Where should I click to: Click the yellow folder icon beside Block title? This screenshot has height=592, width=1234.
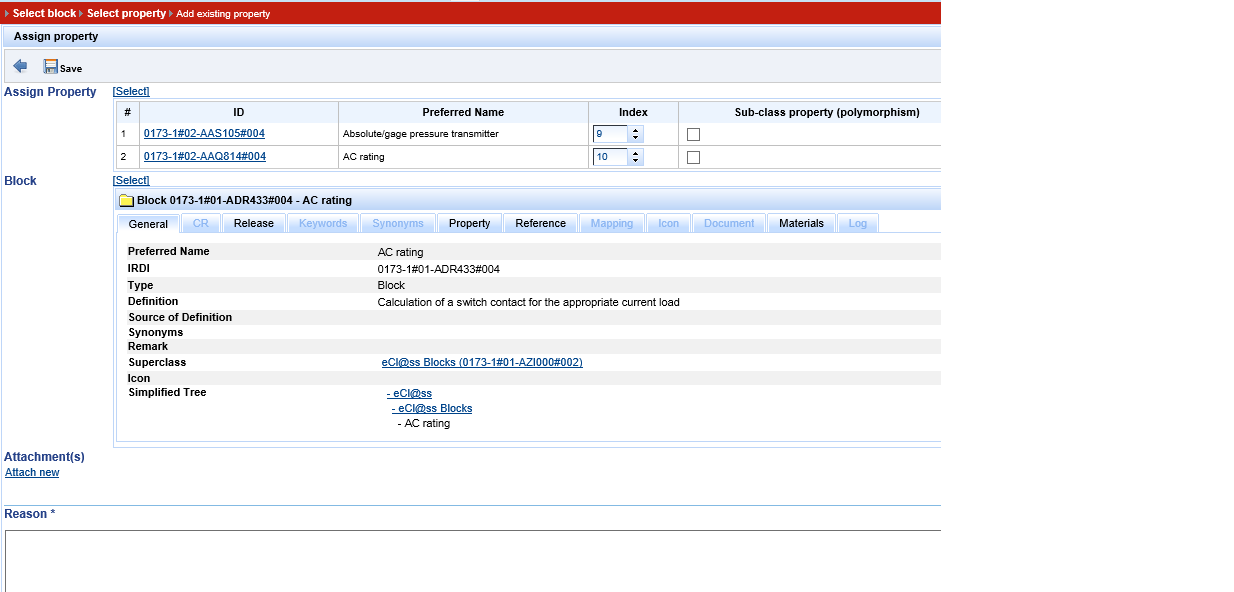(x=126, y=200)
